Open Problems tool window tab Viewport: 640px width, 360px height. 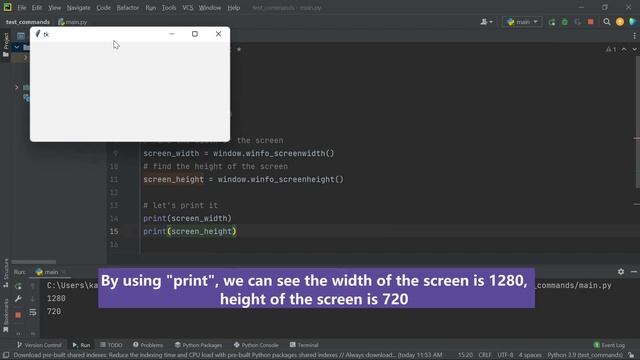[148, 345]
